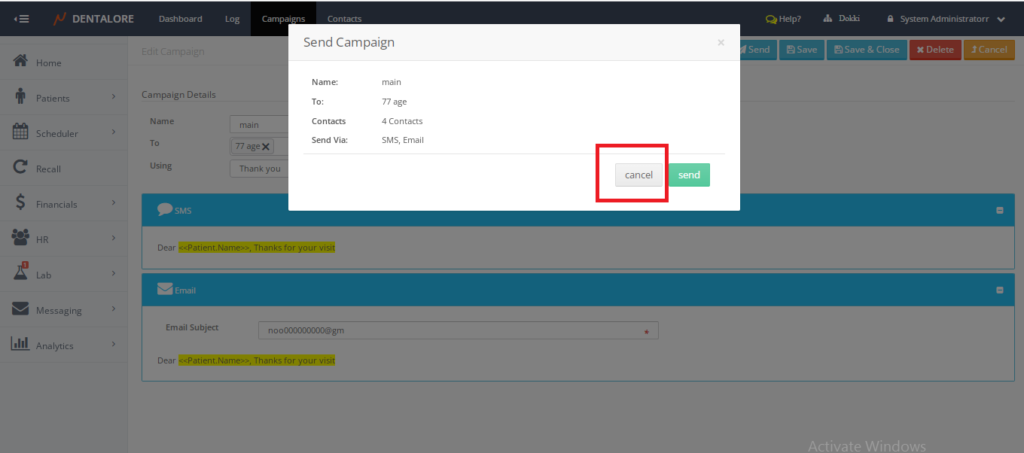Click the green send button
The width and height of the screenshot is (1024, 453).
click(689, 175)
